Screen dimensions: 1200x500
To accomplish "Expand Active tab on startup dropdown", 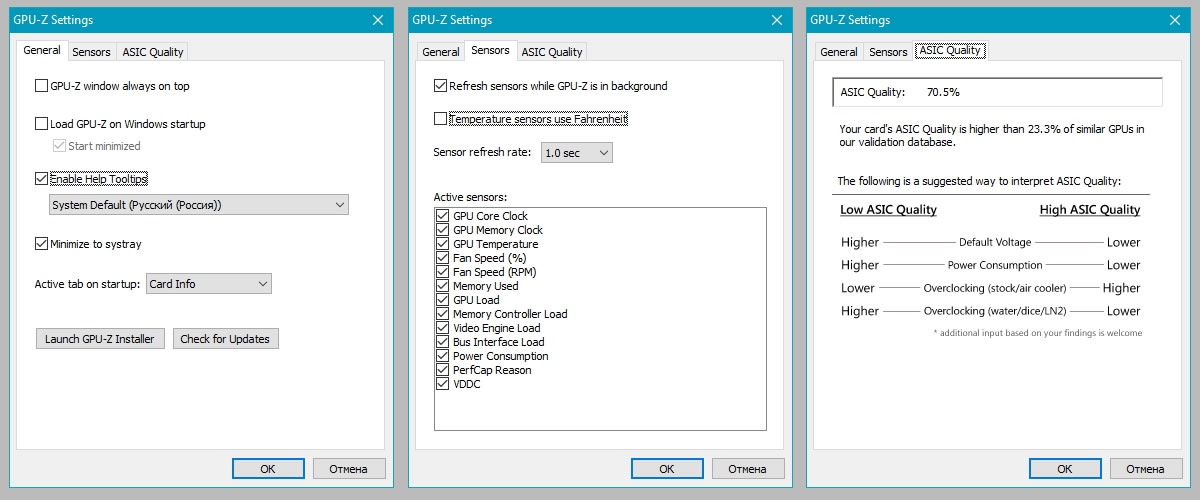I will pyautogui.click(x=208, y=284).
